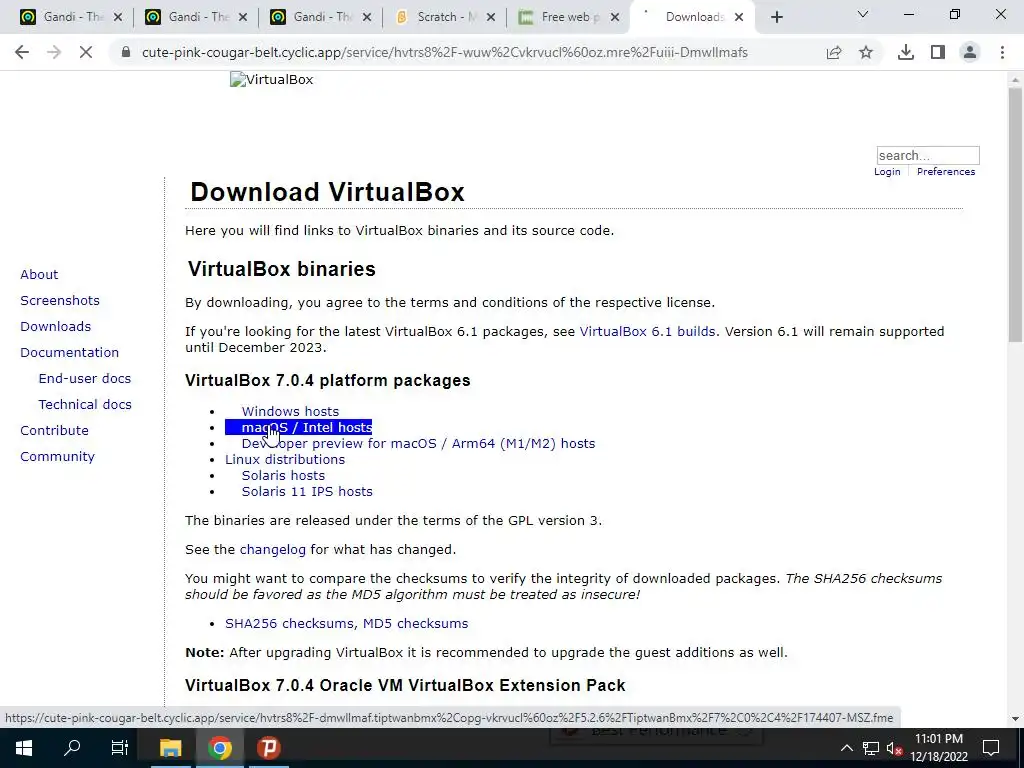This screenshot has height=768, width=1024.
Task: Switch to the first Gandi tab
Action: click(x=64, y=18)
